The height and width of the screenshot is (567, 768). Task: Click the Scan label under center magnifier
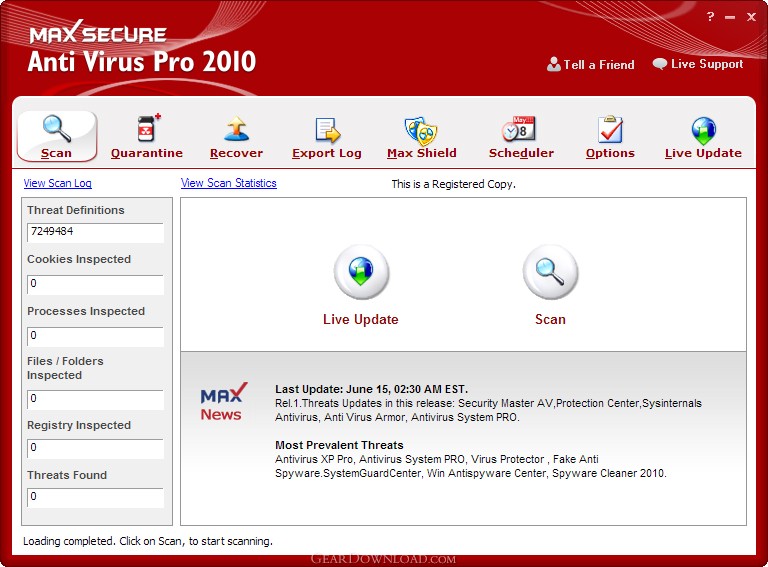[550, 319]
